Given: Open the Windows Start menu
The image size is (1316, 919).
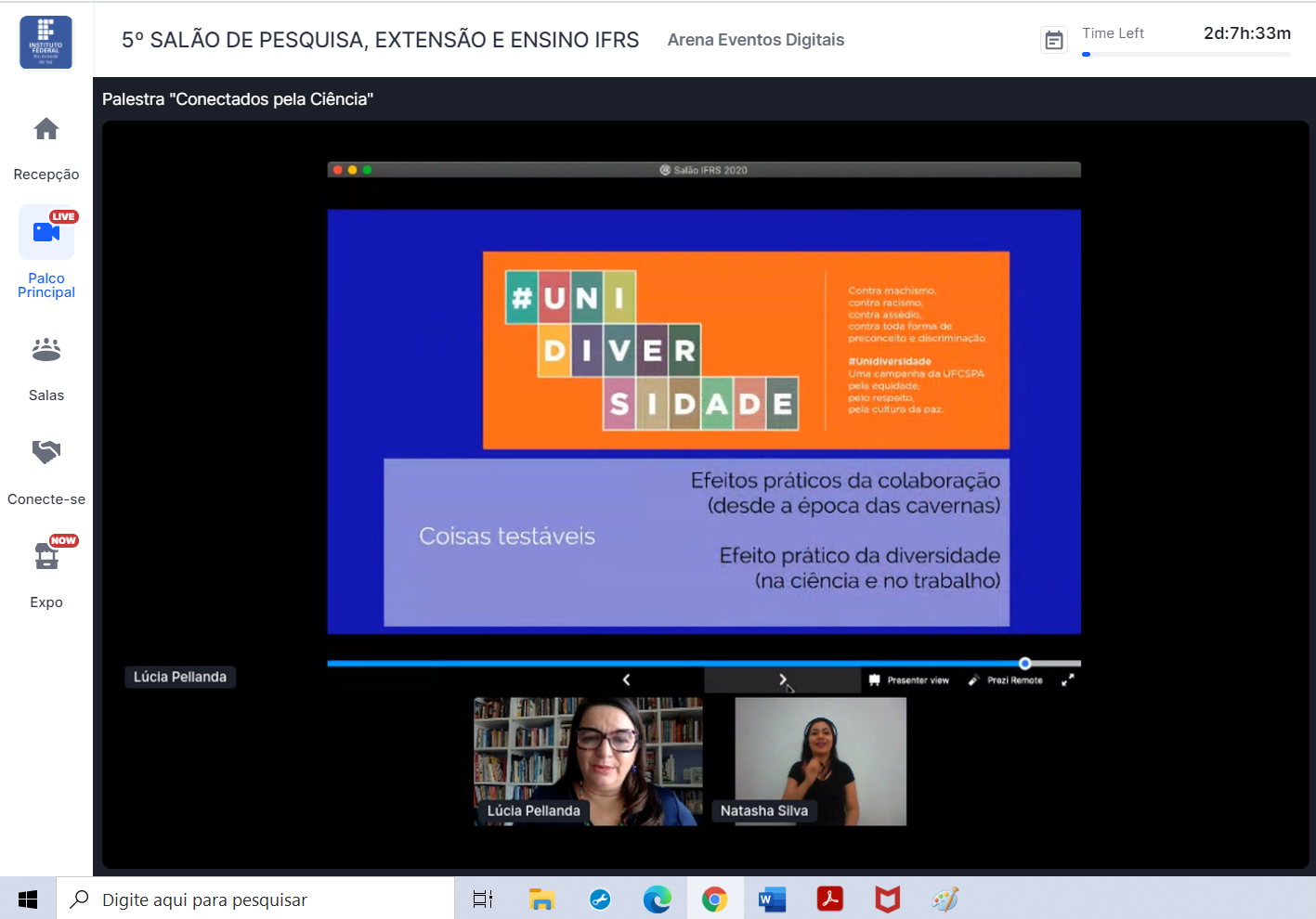Looking at the screenshot, I should tap(28, 900).
